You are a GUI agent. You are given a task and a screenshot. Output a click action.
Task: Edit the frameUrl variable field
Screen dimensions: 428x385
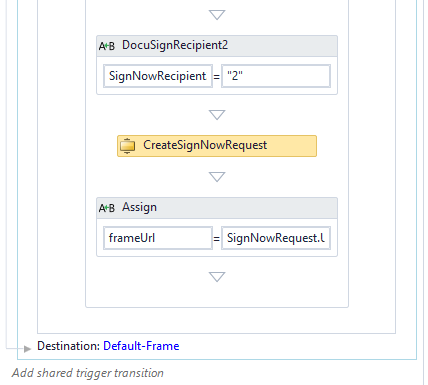tap(158, 238)
